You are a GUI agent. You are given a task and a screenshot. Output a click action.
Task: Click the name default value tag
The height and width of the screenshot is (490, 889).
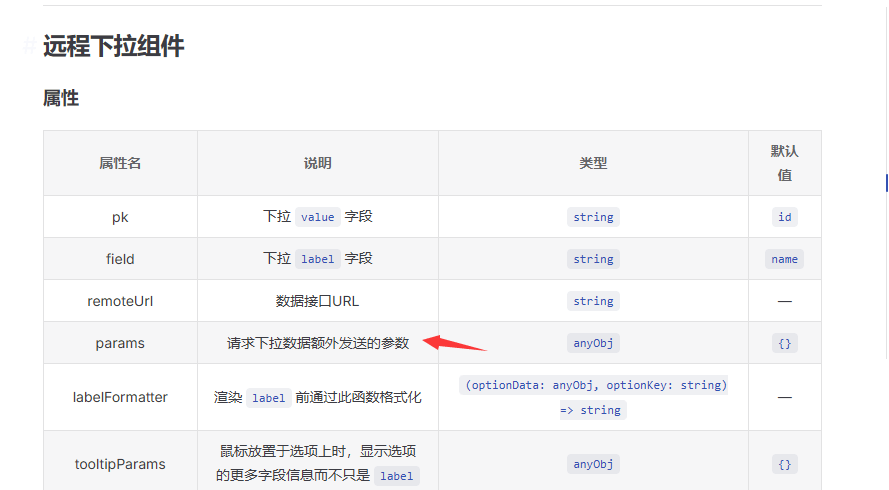click(784, 259)
